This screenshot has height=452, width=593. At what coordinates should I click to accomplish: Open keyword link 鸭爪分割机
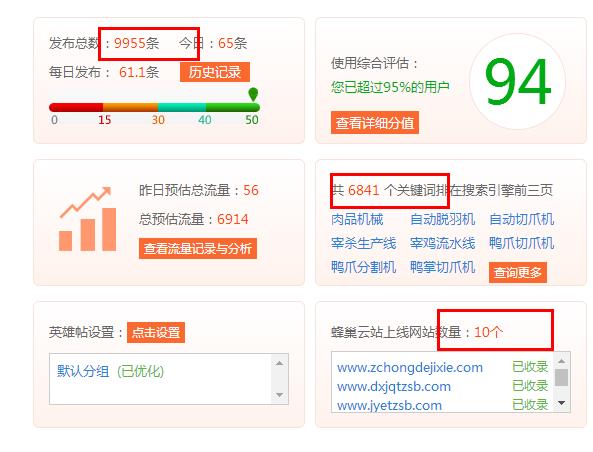363,267
